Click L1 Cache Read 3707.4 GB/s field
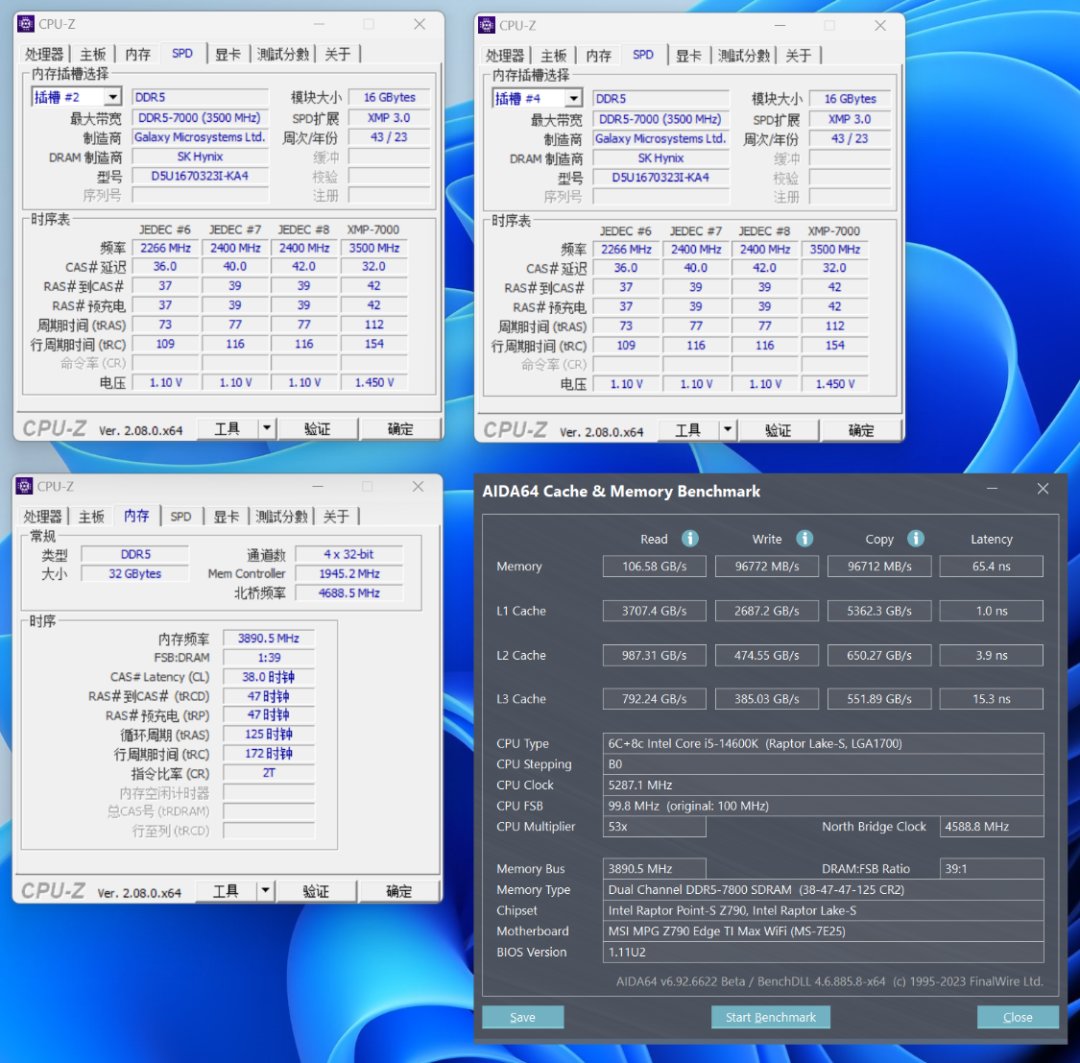Viewport: 1080px width, 1063px height. point(654,610)
